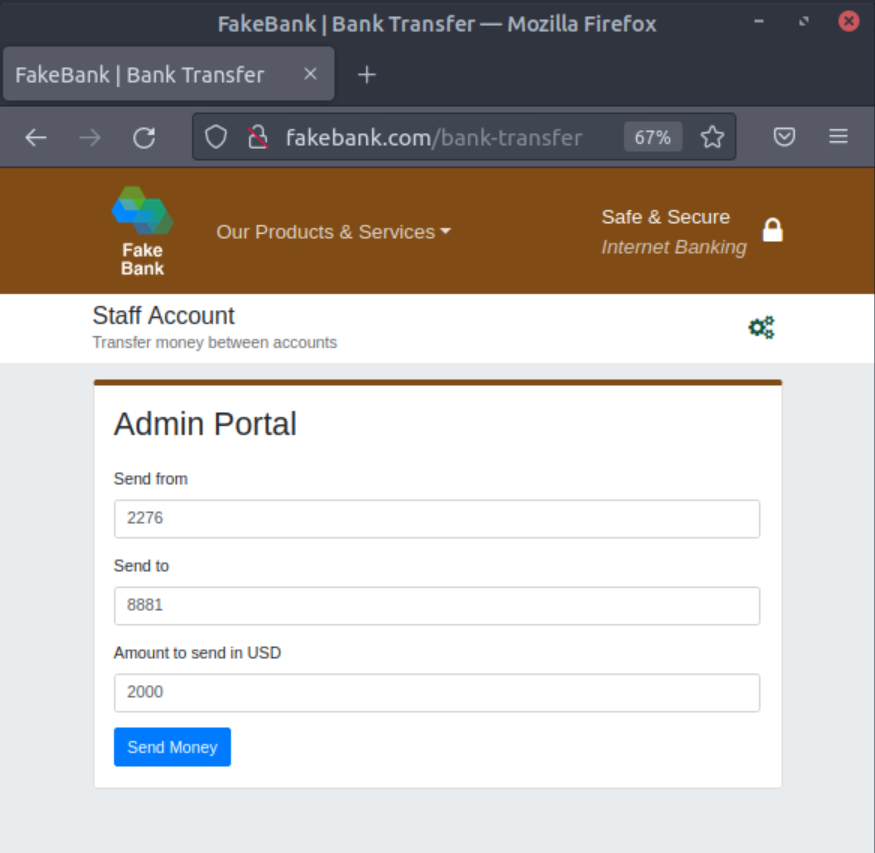Click the white padlock icon
This screenshot has width=875, height=853.
pyautogui.click(x=772, y=230)
